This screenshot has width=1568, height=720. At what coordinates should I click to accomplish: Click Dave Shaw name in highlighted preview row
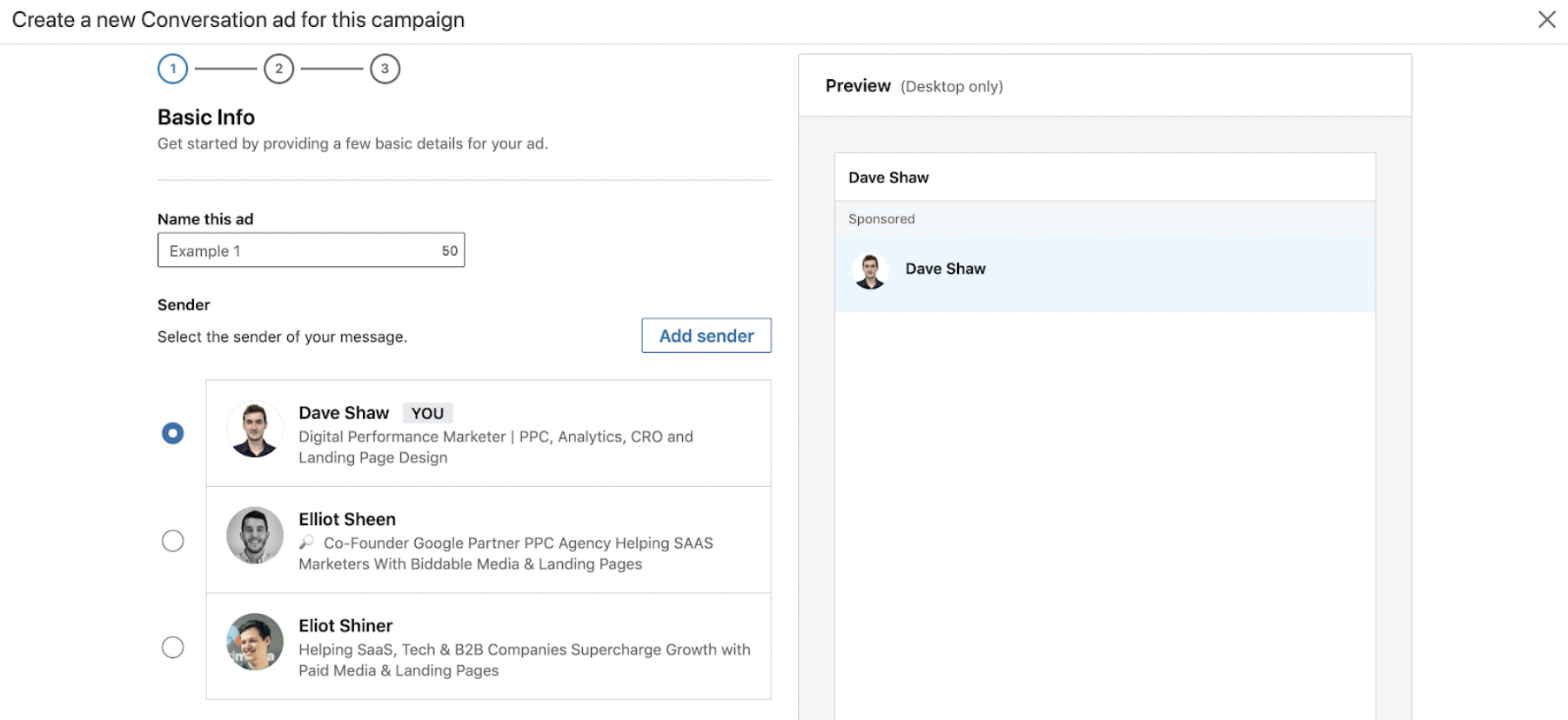pyautogui.click(x=945, y=269)
